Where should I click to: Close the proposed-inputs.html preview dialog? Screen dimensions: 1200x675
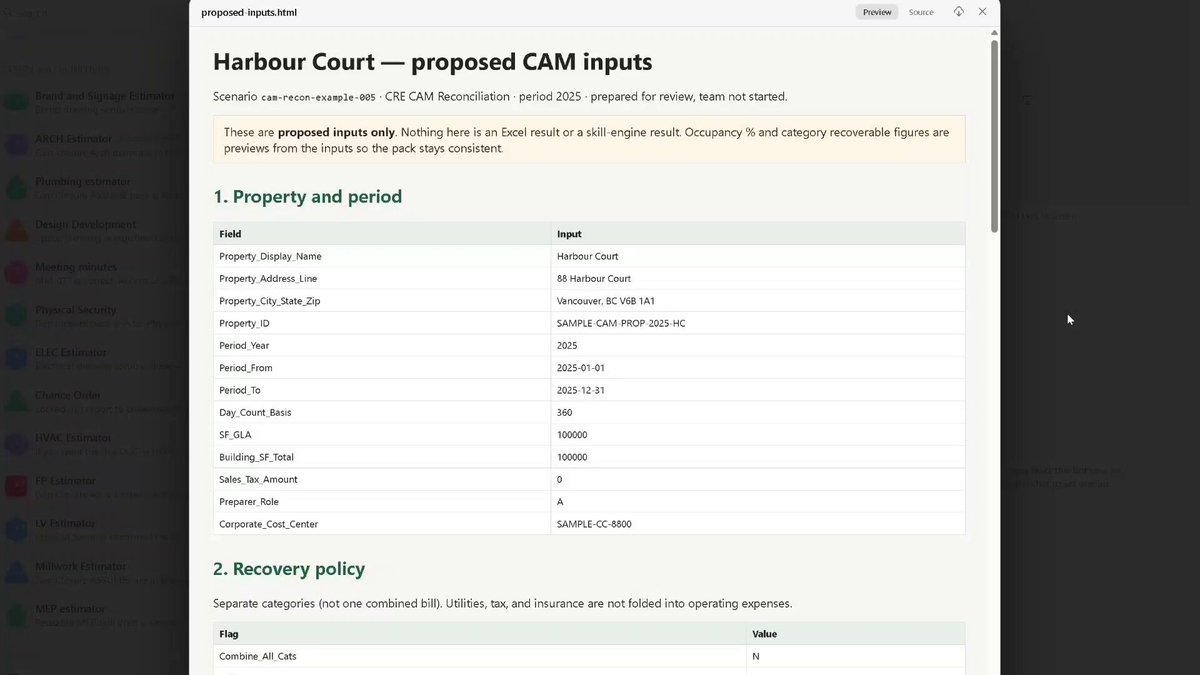pos(982,12)
